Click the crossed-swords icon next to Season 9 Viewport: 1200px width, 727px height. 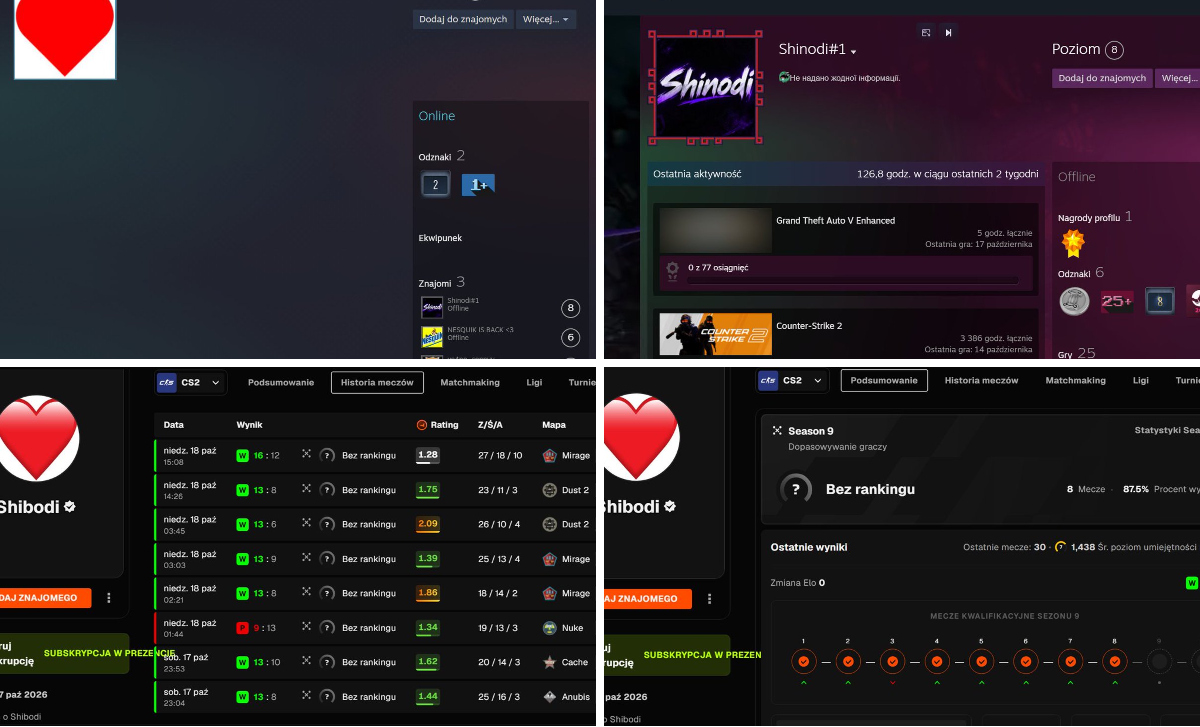click(x=776, y=431)
